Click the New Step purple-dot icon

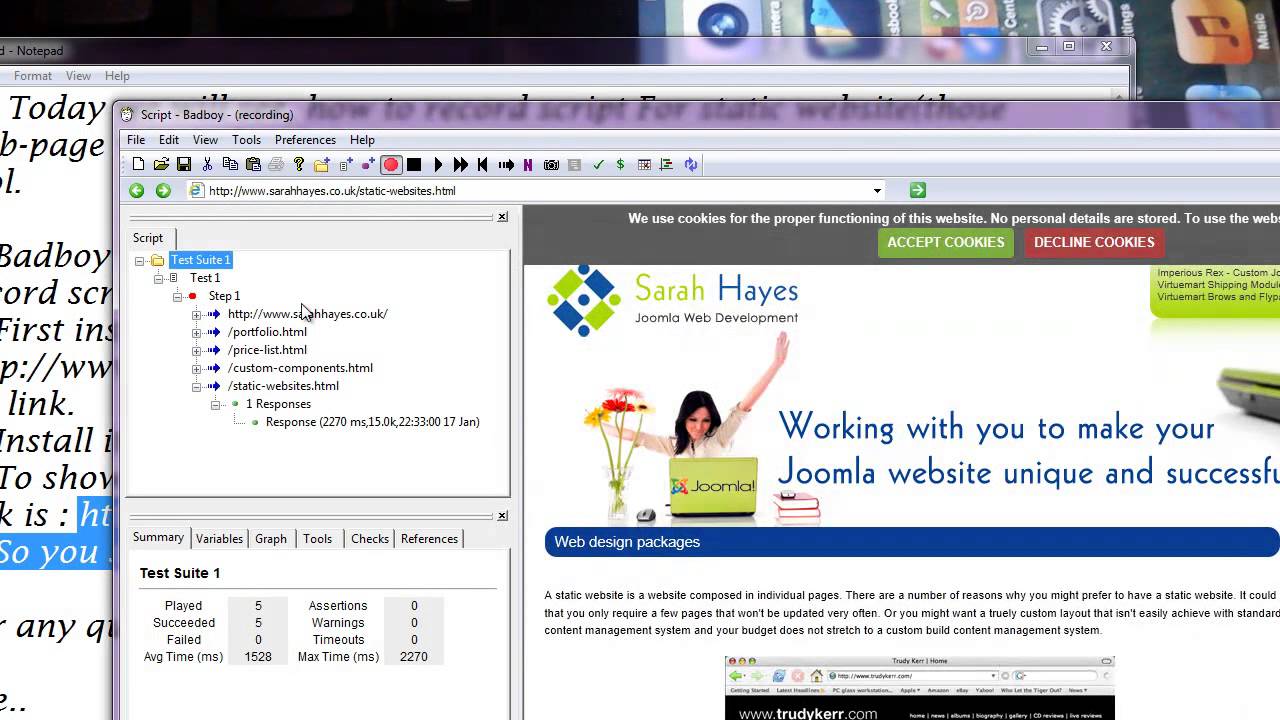tap(368, 165)
